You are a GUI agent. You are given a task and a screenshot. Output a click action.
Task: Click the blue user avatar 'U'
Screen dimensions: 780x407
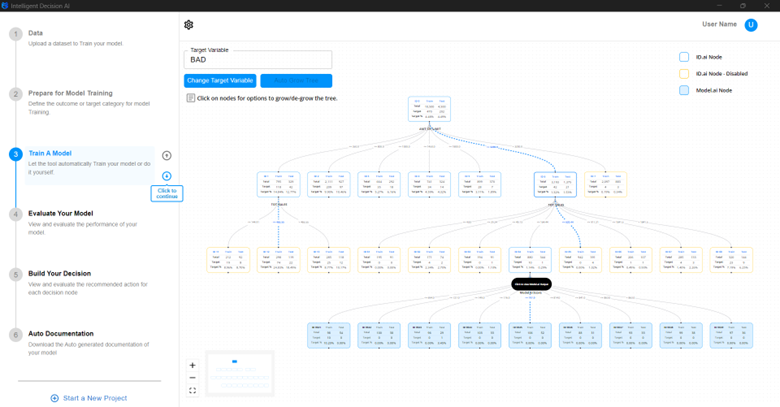click(751, 25)
